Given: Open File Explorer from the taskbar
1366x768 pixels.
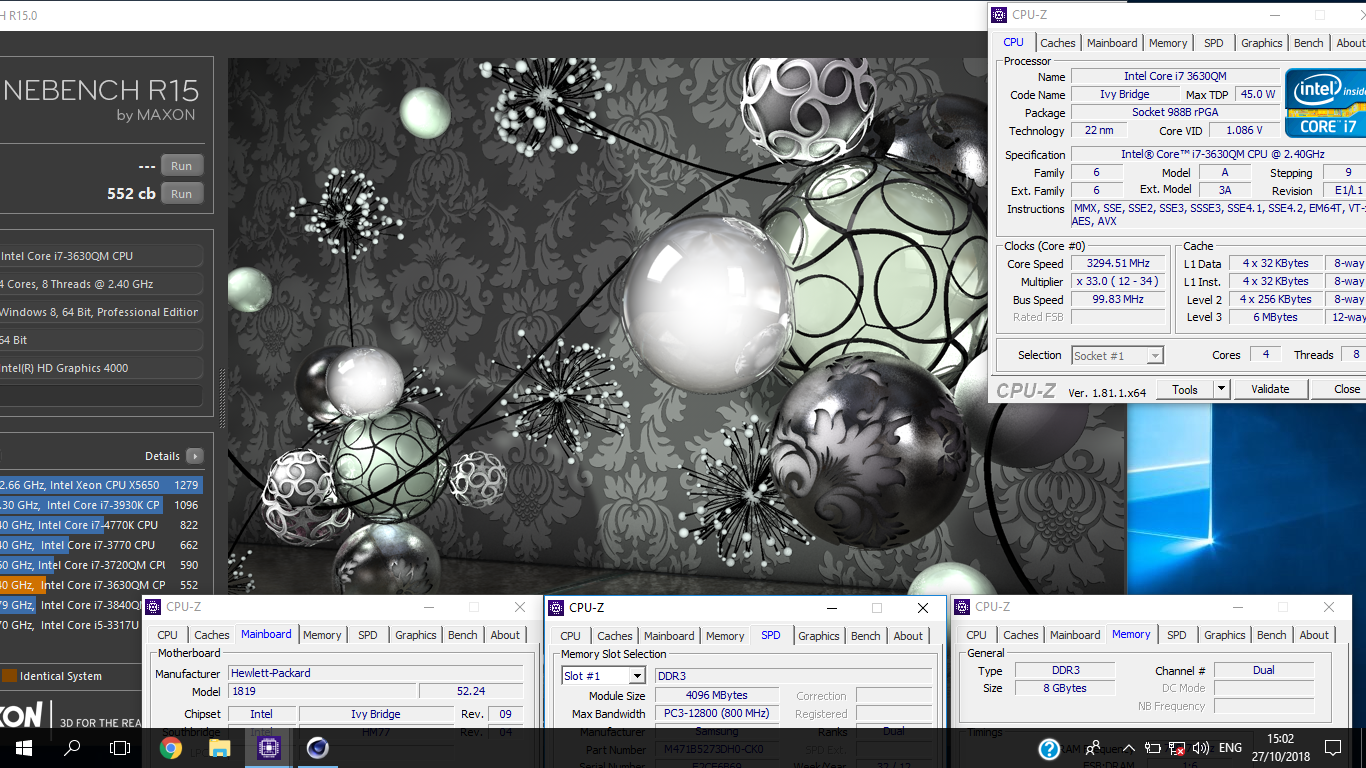Looking at the screenshot, I should (x=219, y=748).
